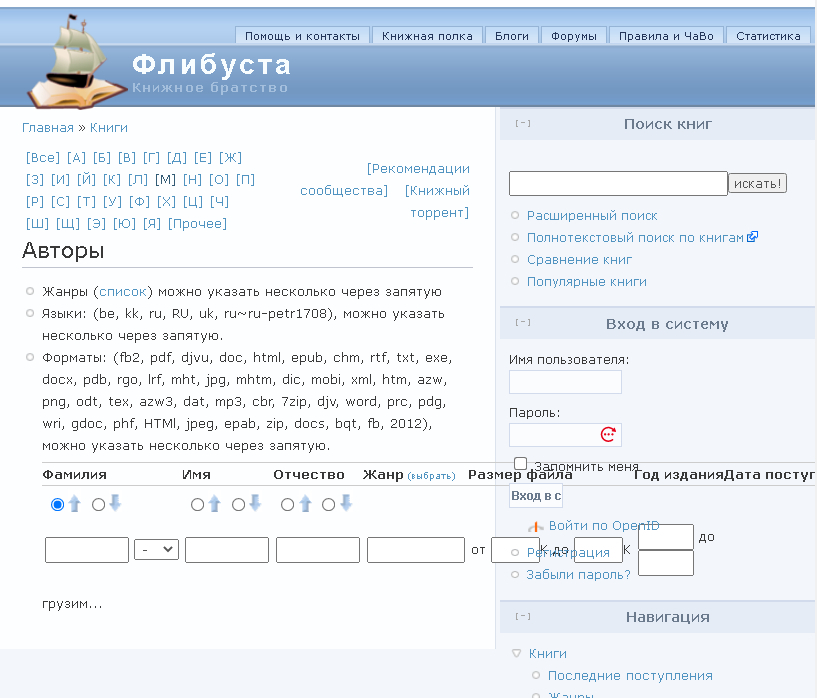Click the искать! search button
The width and height of the screenshot is (817, 698).
[x=757, y=183]
